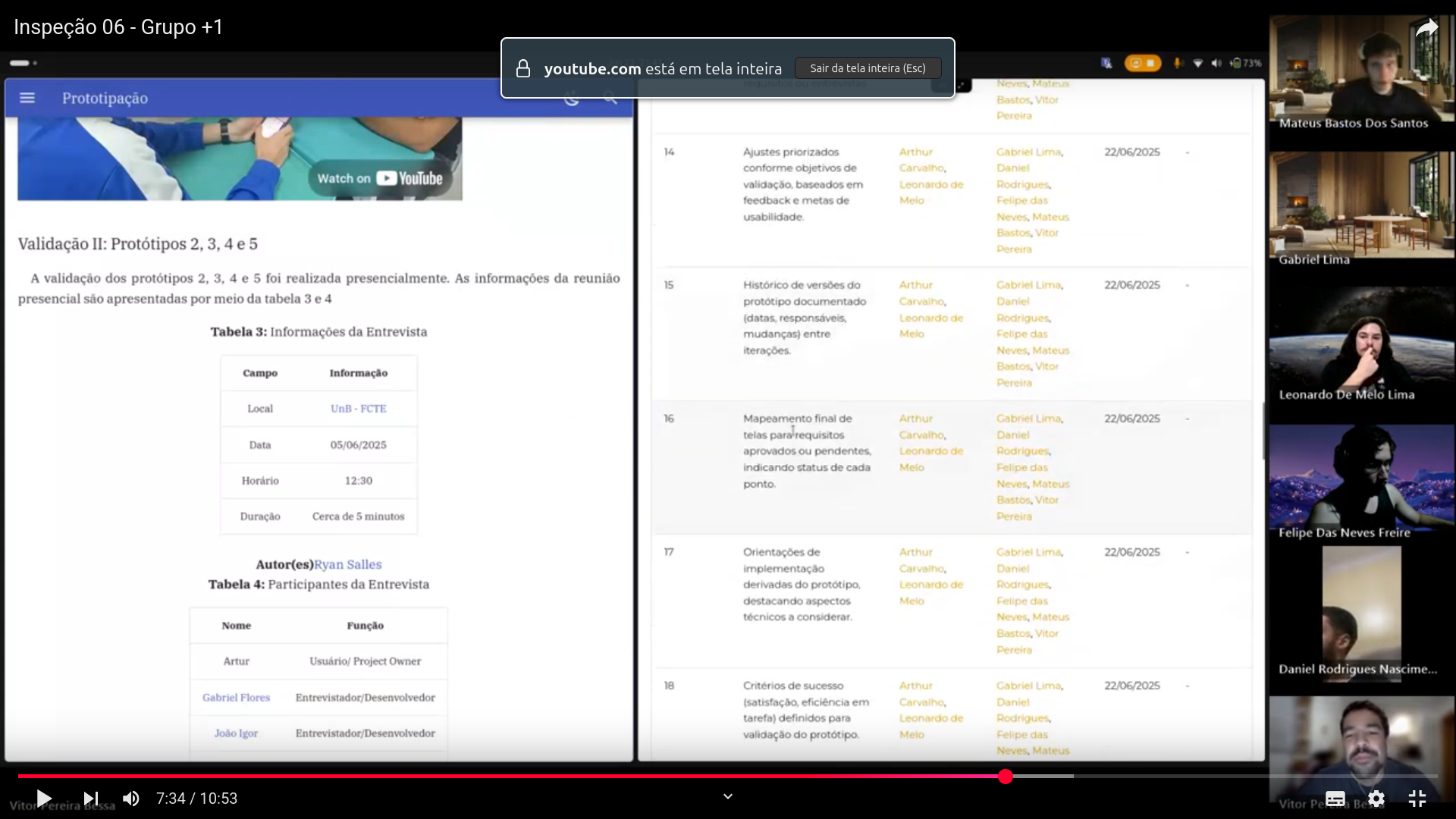Click the '12:30' Horário cell
1456x819 pixels.
pyautogui.click(x=358, y=480)
